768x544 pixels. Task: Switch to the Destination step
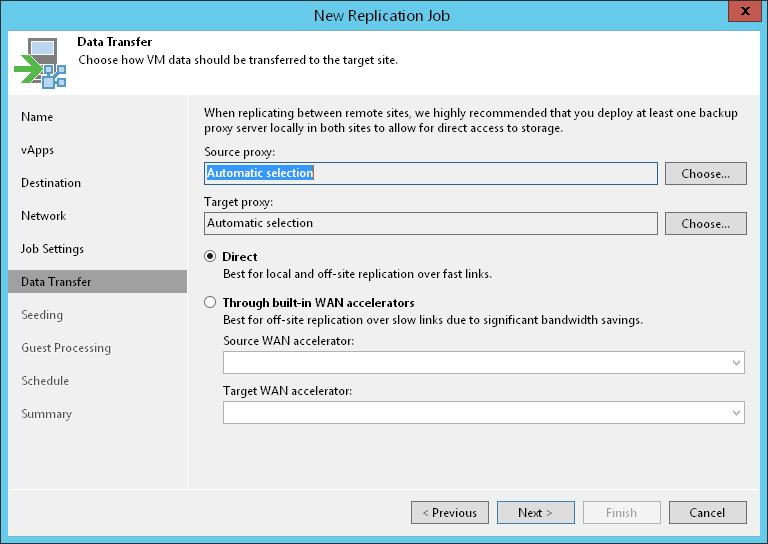(51, 183)
